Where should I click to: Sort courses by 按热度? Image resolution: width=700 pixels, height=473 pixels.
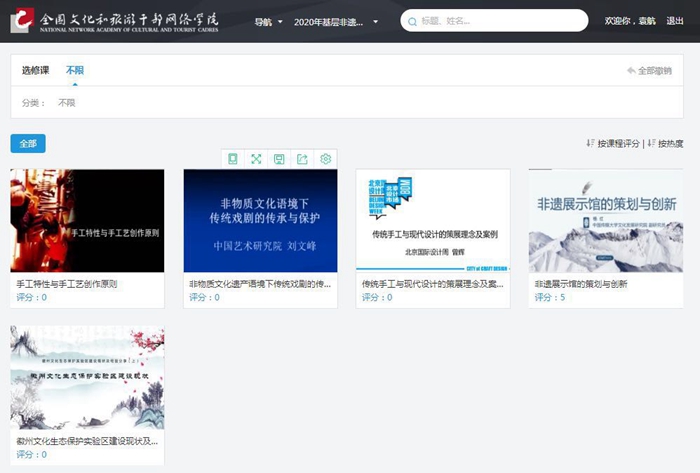click(667, 143)
